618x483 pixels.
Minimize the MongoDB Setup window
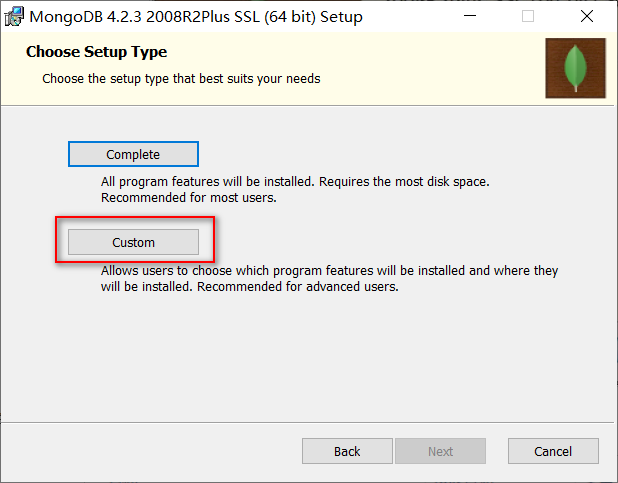pyautogui.click(x=470, y=16)
